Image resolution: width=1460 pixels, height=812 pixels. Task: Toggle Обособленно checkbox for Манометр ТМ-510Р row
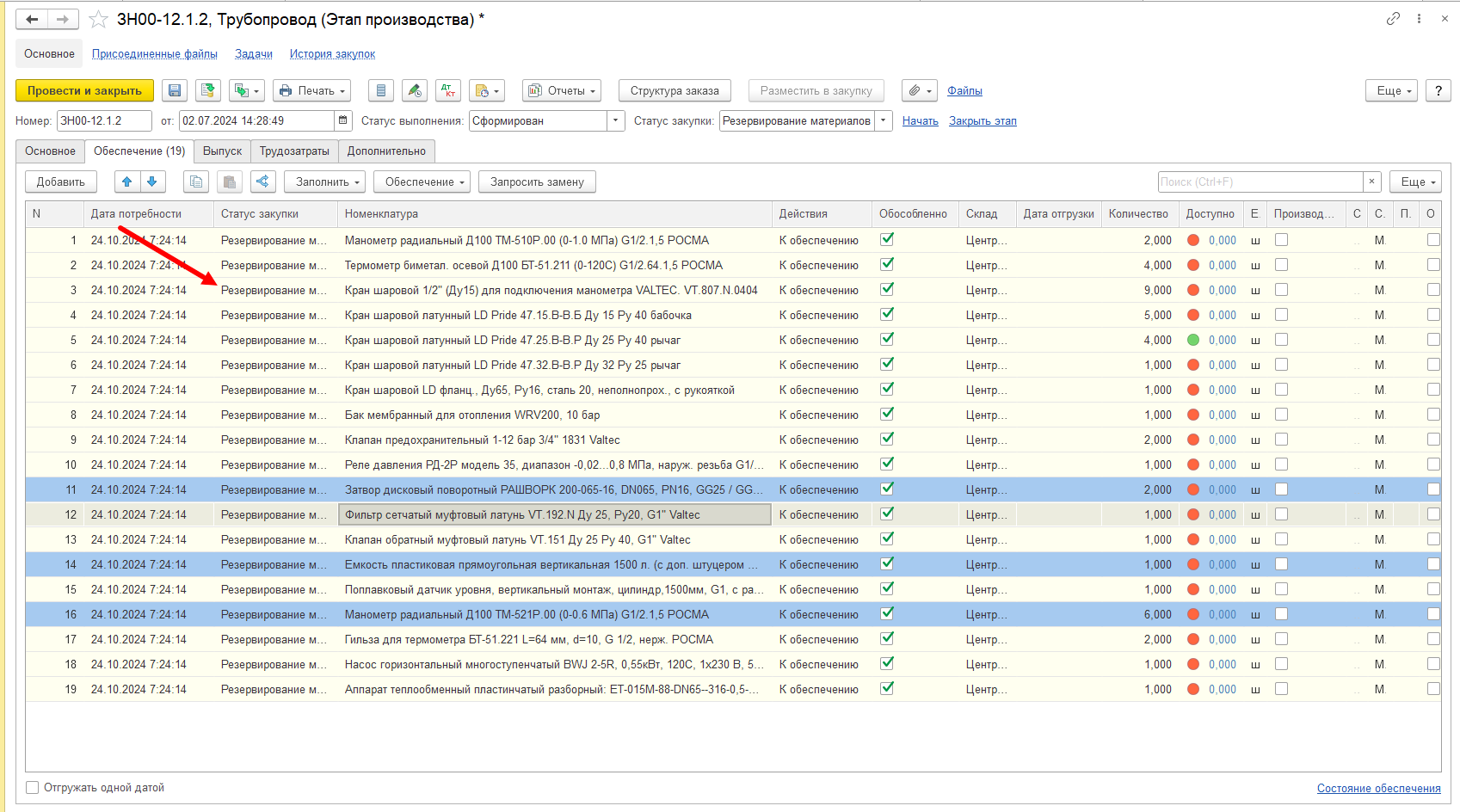coord(887,239)
